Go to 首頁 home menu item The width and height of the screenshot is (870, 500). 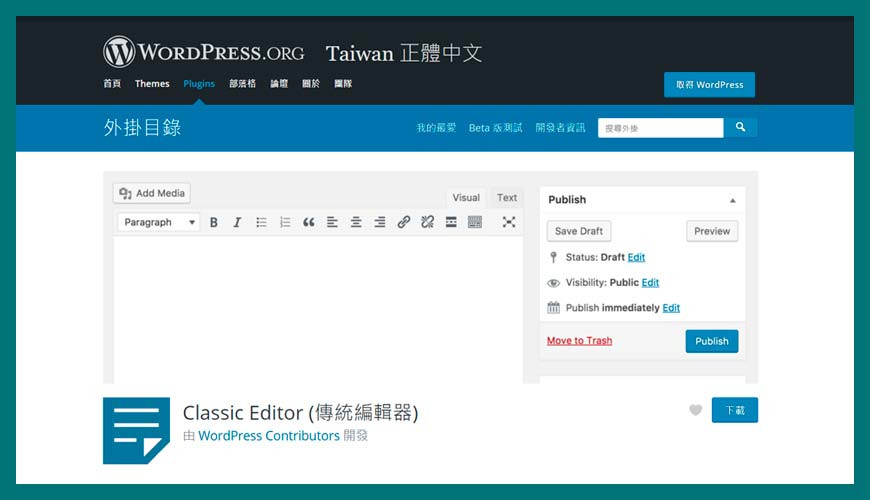(112, 84)
